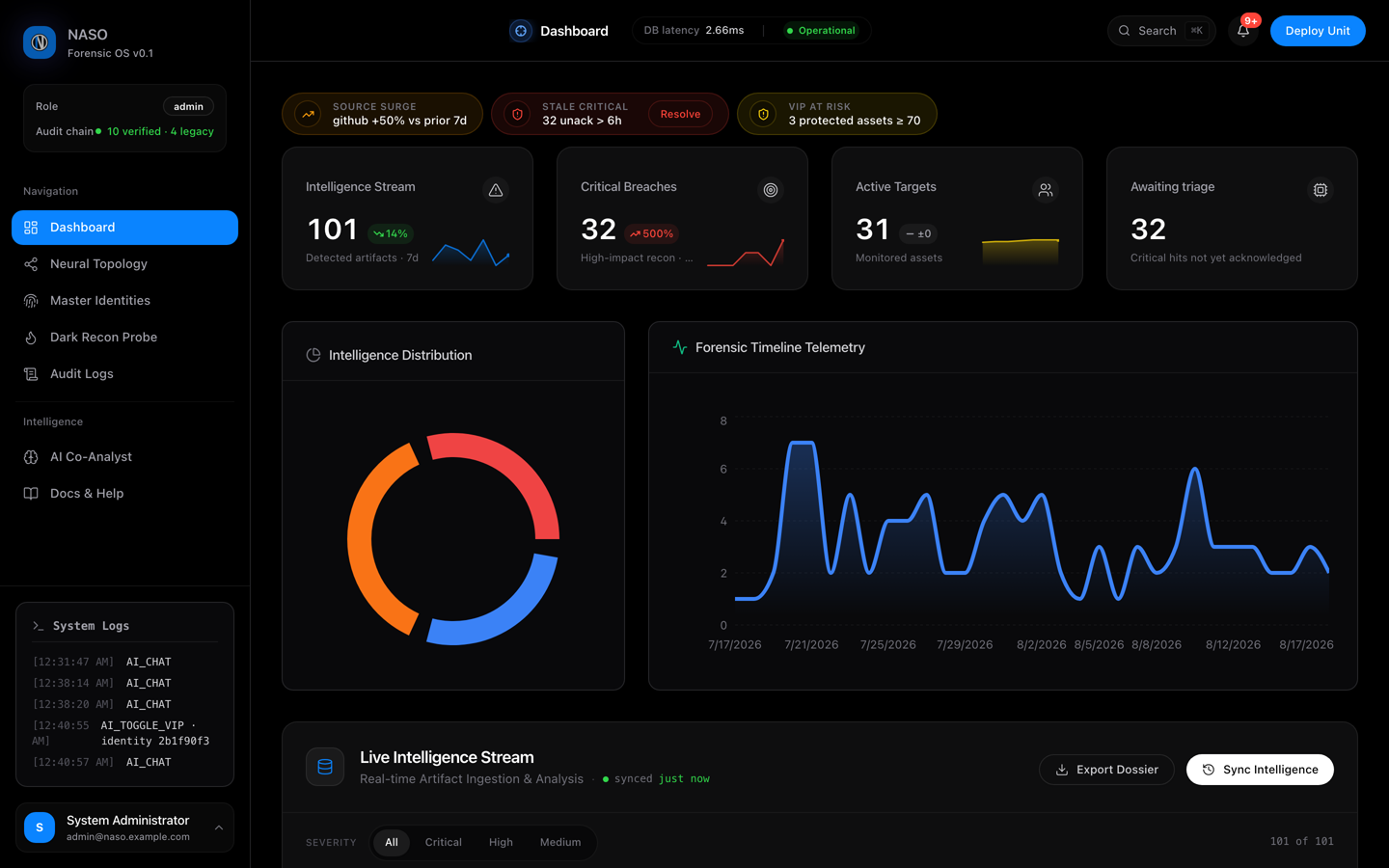The image size is (1389, 868).
Task: Click the Sync Intelligence button
Action: click(1260, 770)
